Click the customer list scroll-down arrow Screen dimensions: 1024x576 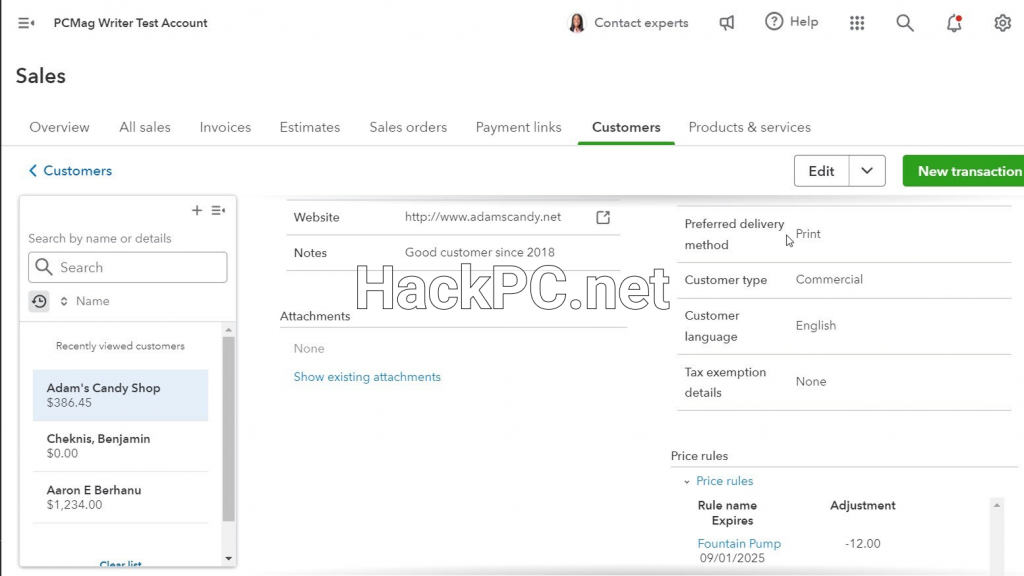[x=229, y=558]
